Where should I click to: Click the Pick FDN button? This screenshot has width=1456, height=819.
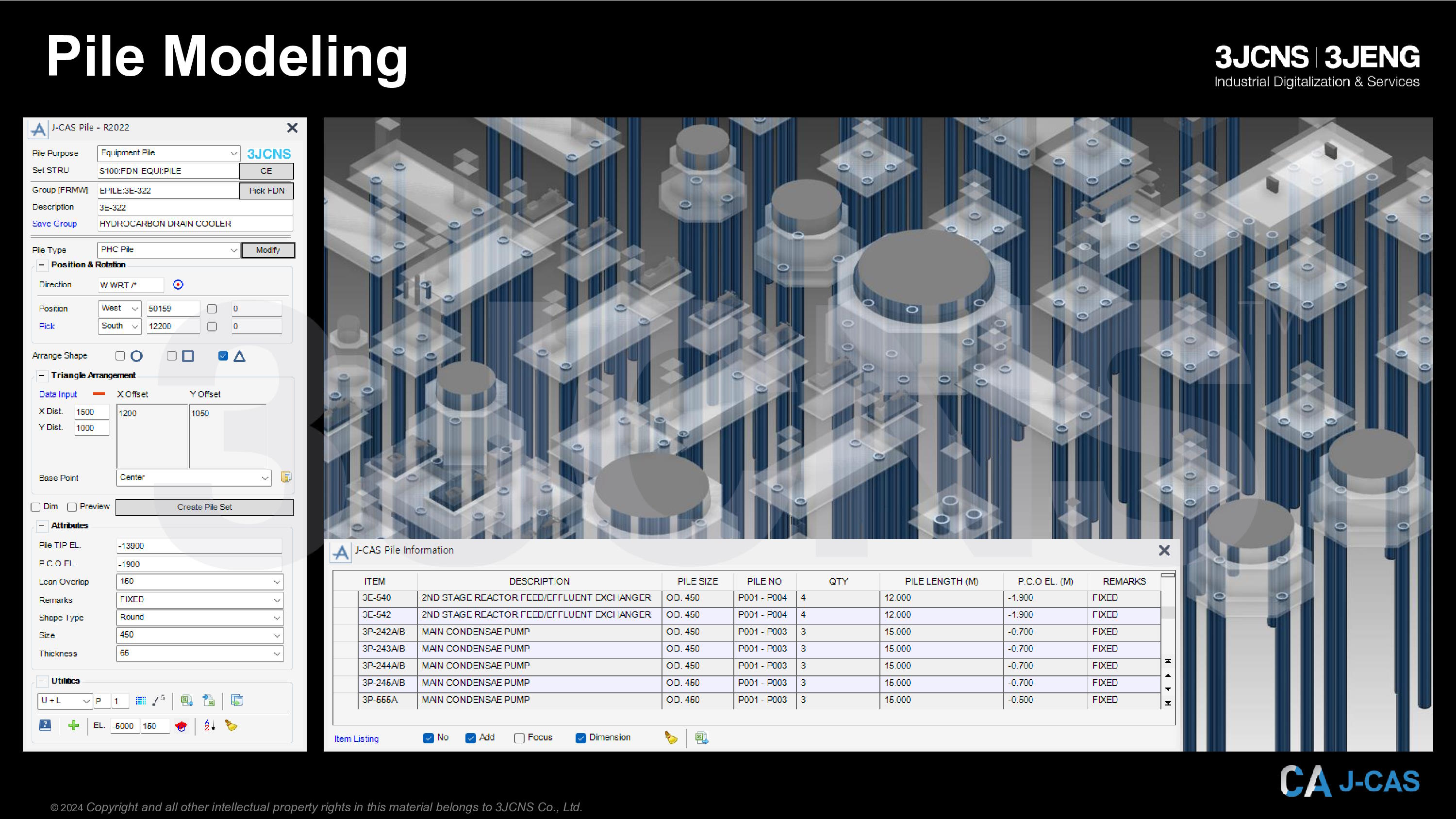tap(266, 191)
